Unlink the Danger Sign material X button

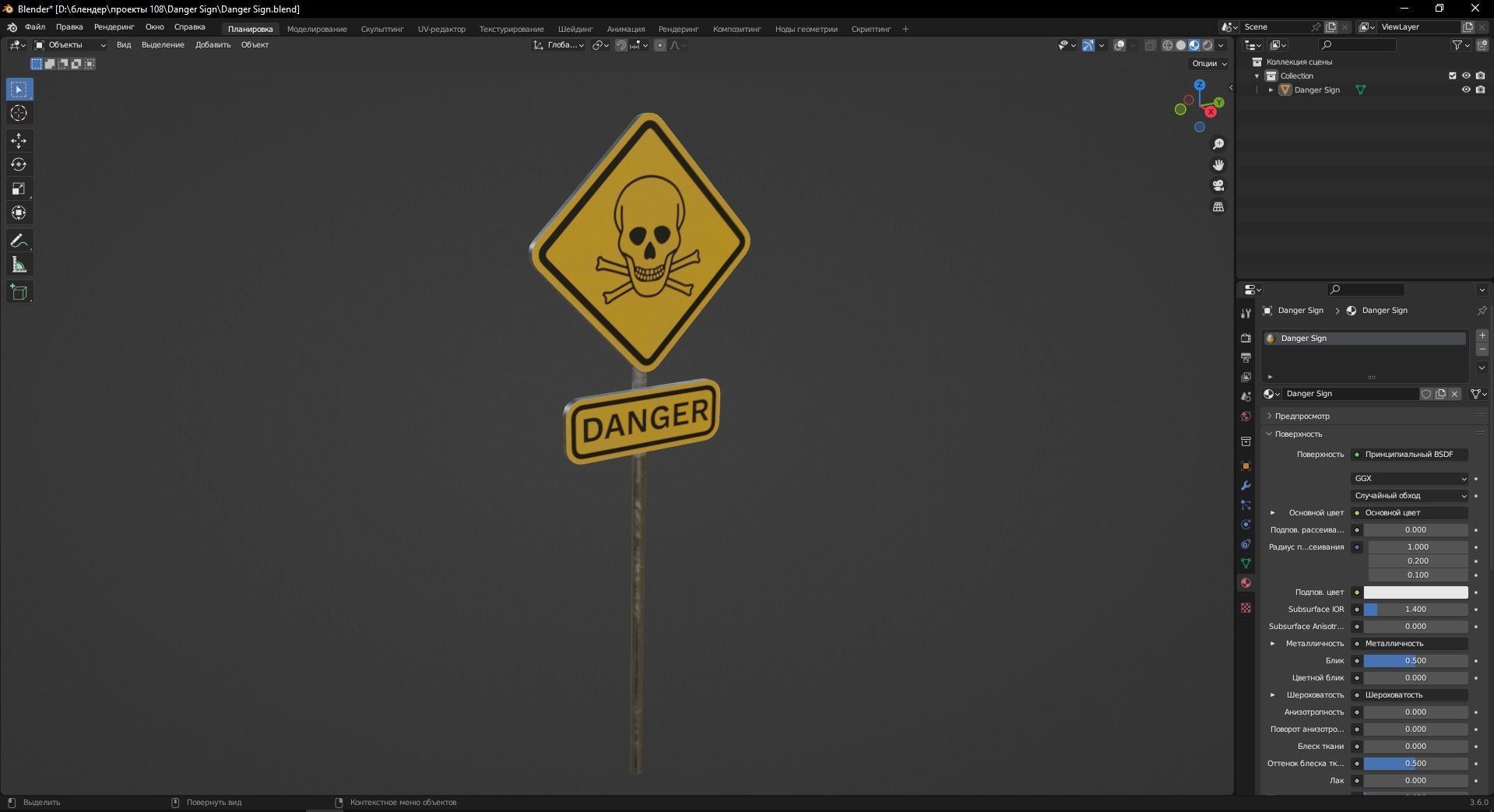pyautogui.click(x=1454, y=394)
